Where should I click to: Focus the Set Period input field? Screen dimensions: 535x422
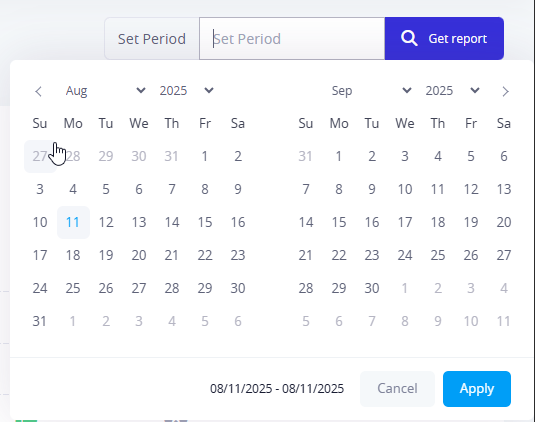tap(292, 39)
